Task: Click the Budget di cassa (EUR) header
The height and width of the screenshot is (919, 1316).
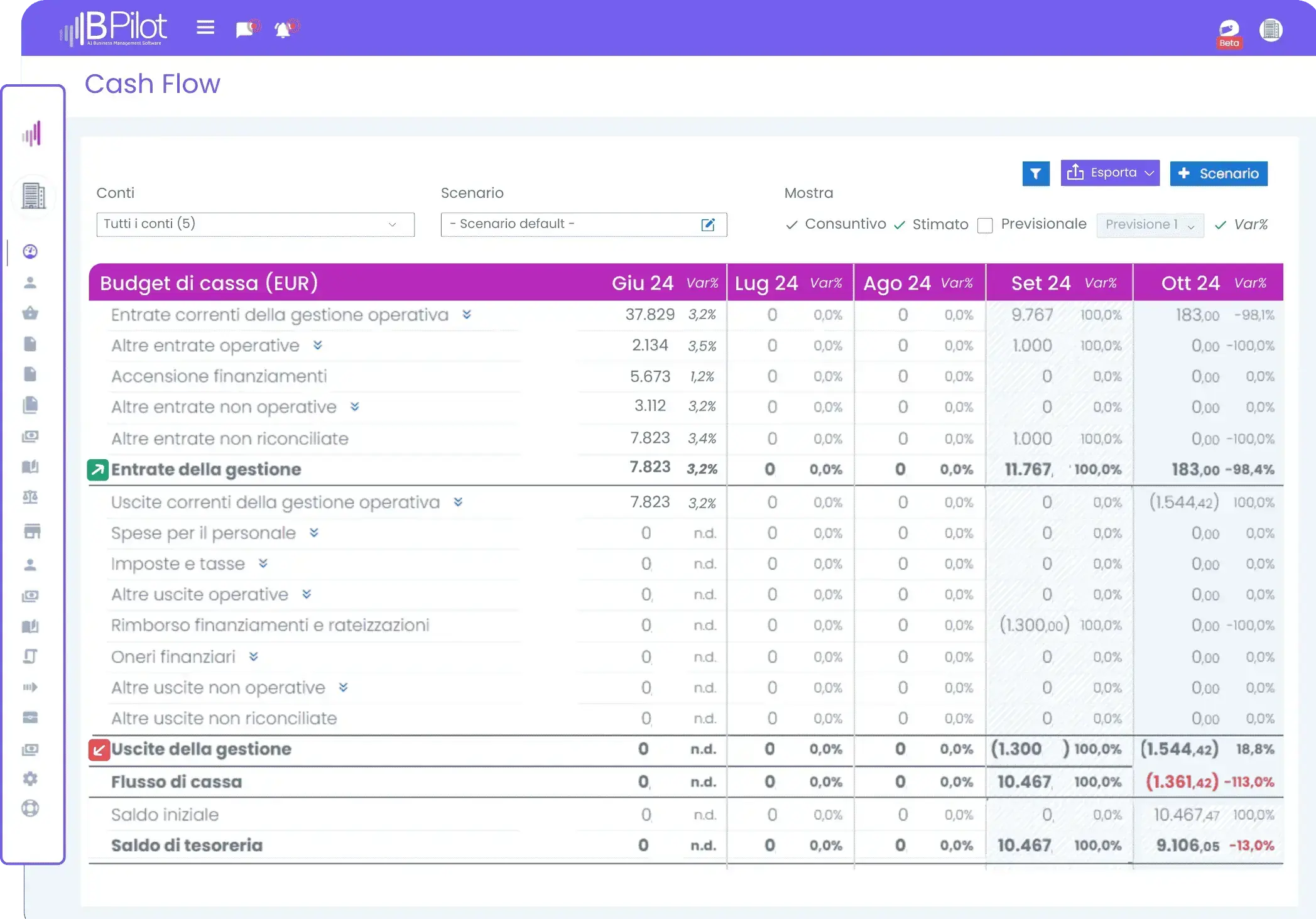Action: [x=209, y=283]
